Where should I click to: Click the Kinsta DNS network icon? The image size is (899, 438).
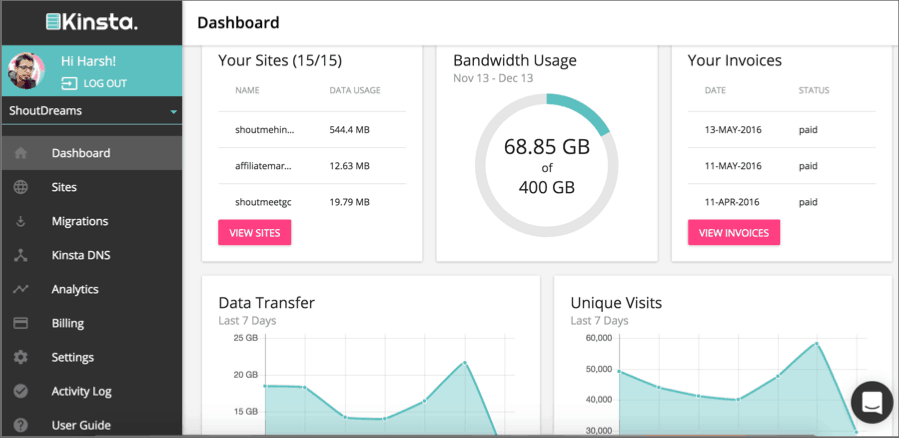pyautogui.click(x=21, y=255)
